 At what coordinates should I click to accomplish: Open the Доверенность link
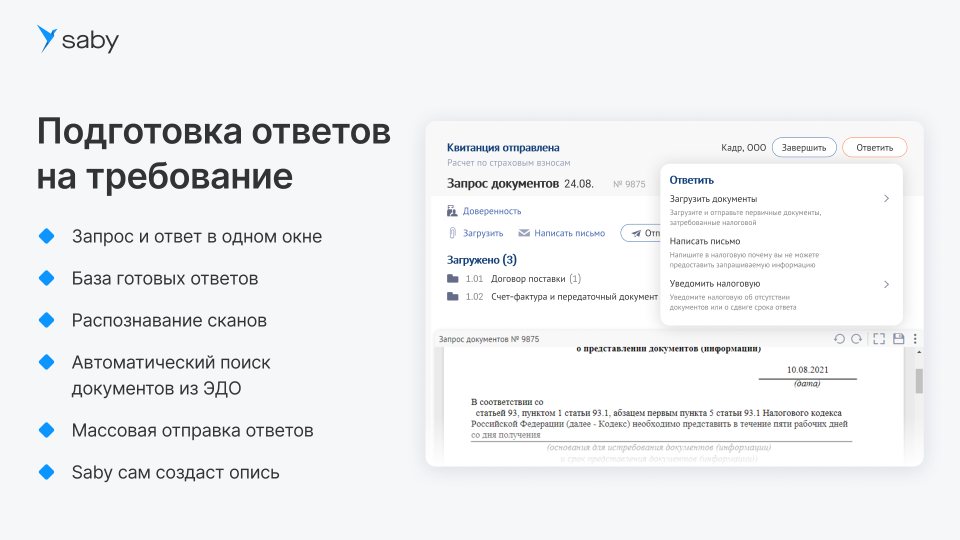pyautogui.click(x=492, y=211)
